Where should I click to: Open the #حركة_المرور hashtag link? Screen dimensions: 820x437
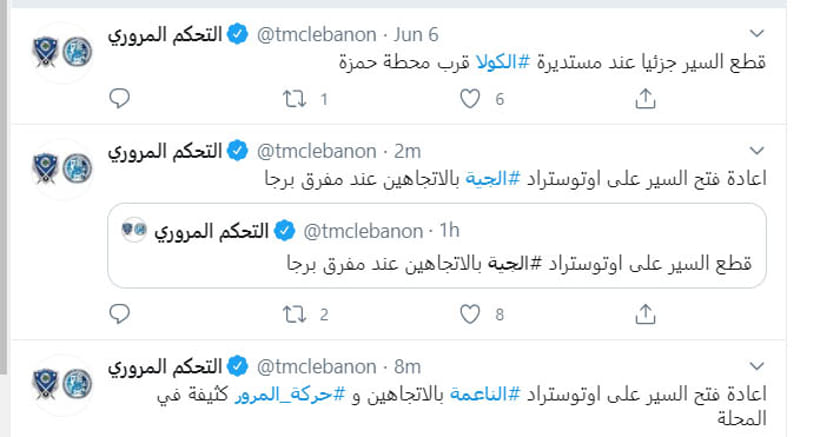[x=290, y=394]
